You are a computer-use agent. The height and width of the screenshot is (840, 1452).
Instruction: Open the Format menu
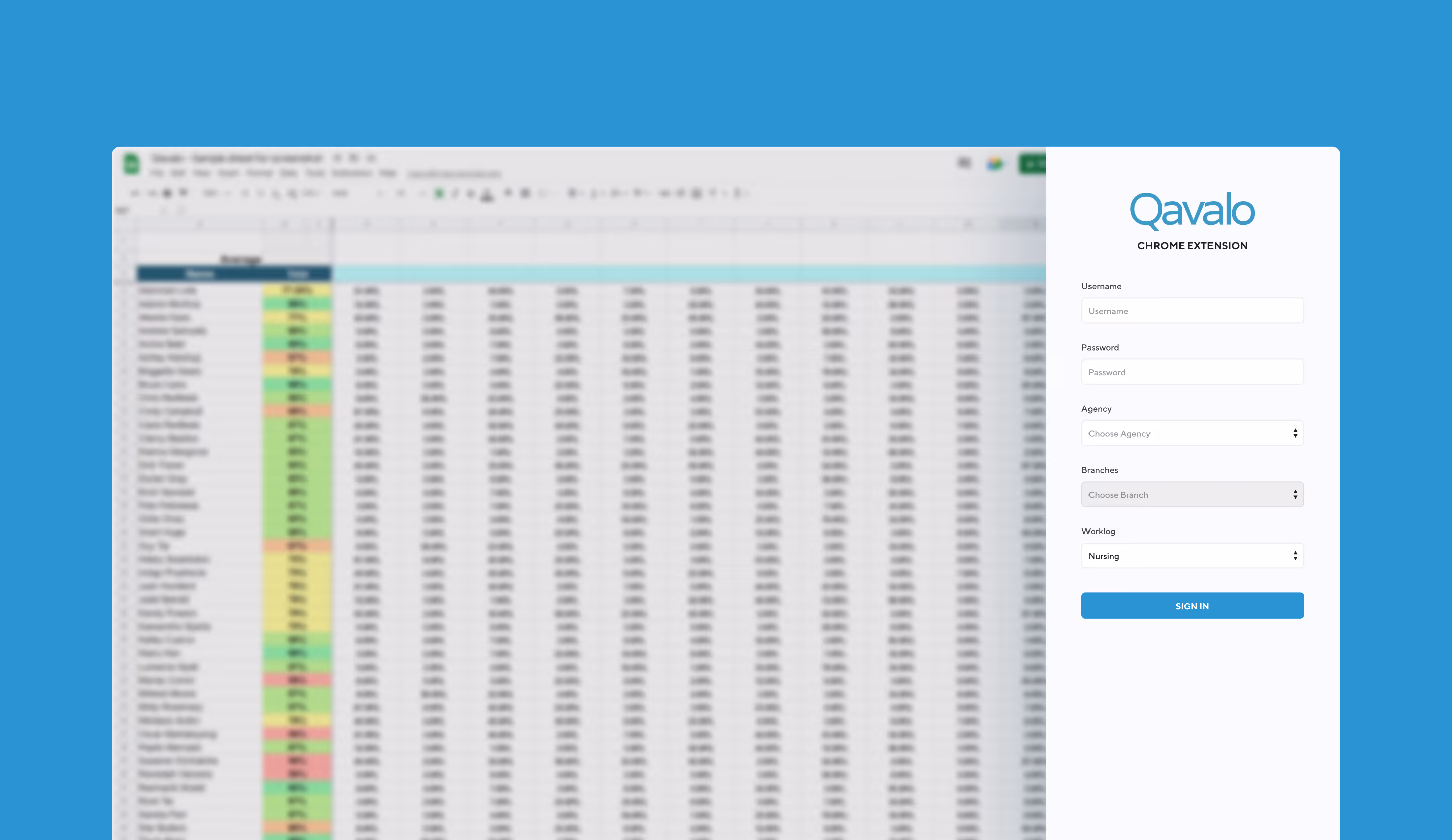click(261, 174)
